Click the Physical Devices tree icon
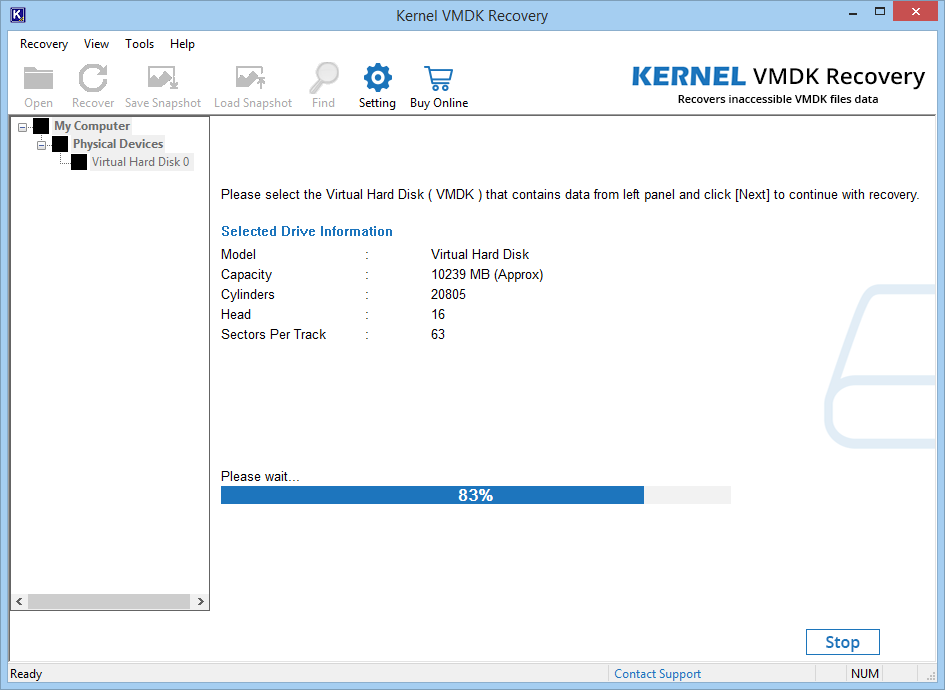 (60, 144)
